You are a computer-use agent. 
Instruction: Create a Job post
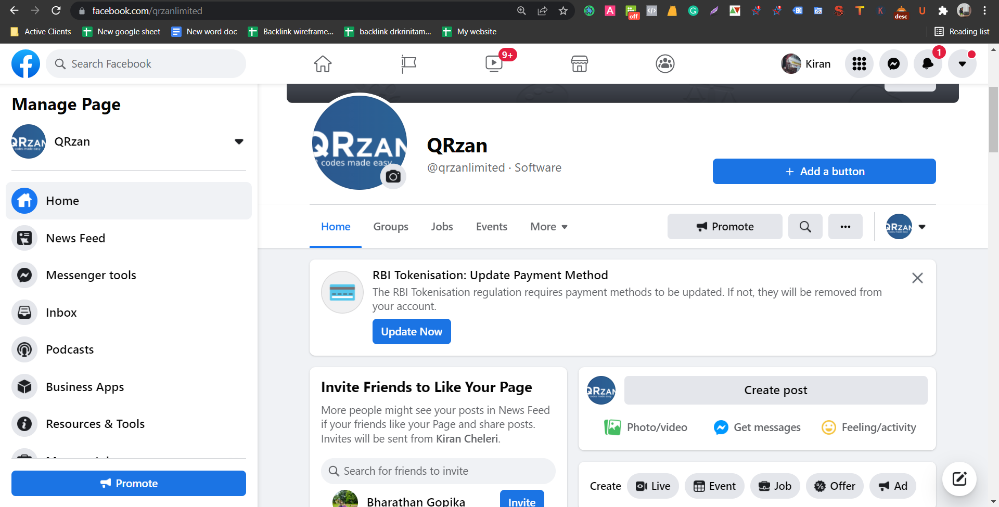pos(775,486)
